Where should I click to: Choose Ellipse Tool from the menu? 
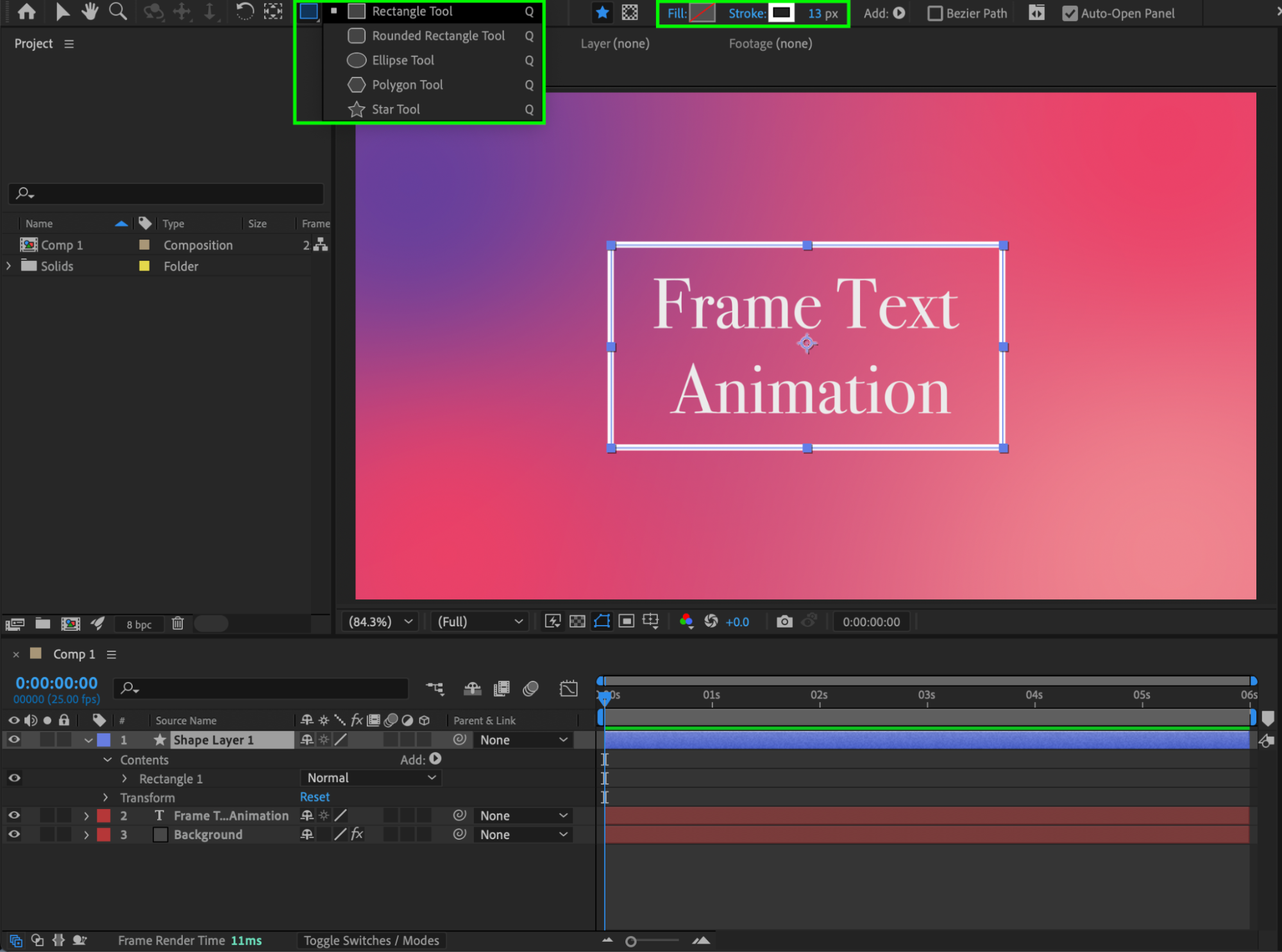pos(403,60)
